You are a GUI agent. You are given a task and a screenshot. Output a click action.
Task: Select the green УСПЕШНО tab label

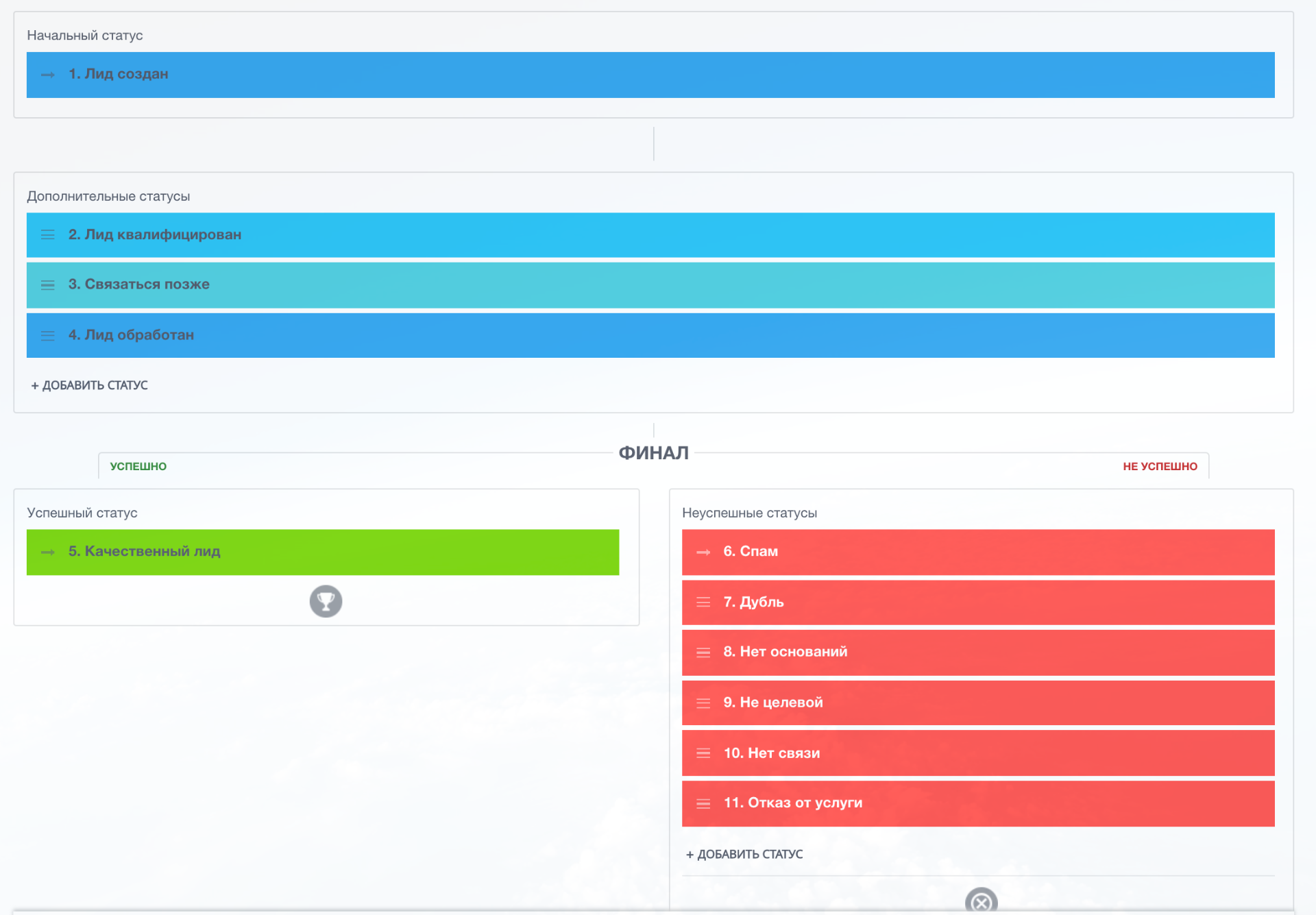[138, 467]
